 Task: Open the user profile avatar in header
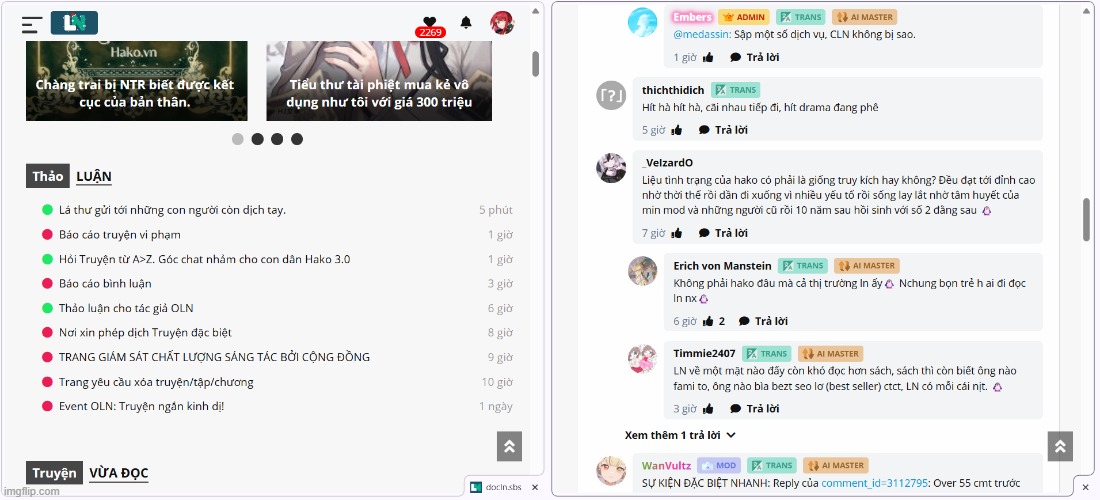coord(502,23)
